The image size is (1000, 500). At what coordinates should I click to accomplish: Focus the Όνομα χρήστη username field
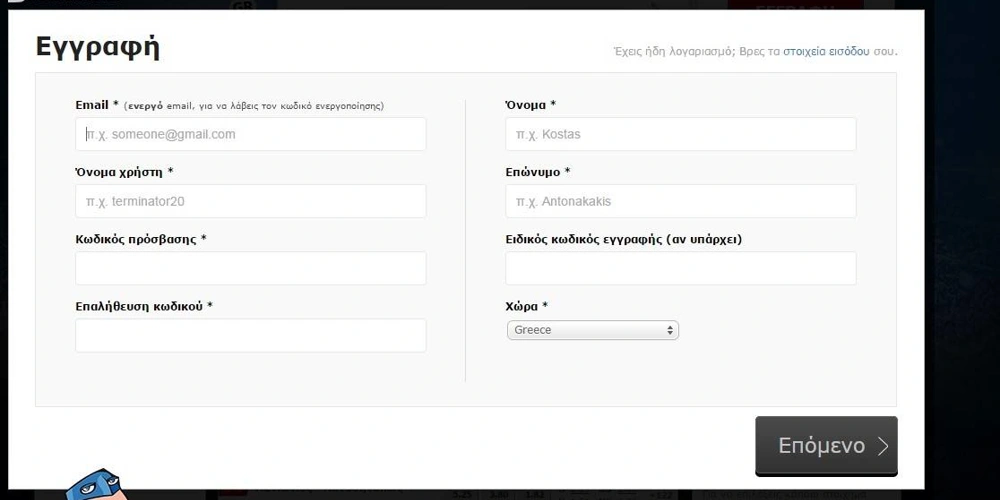point(251,201)
